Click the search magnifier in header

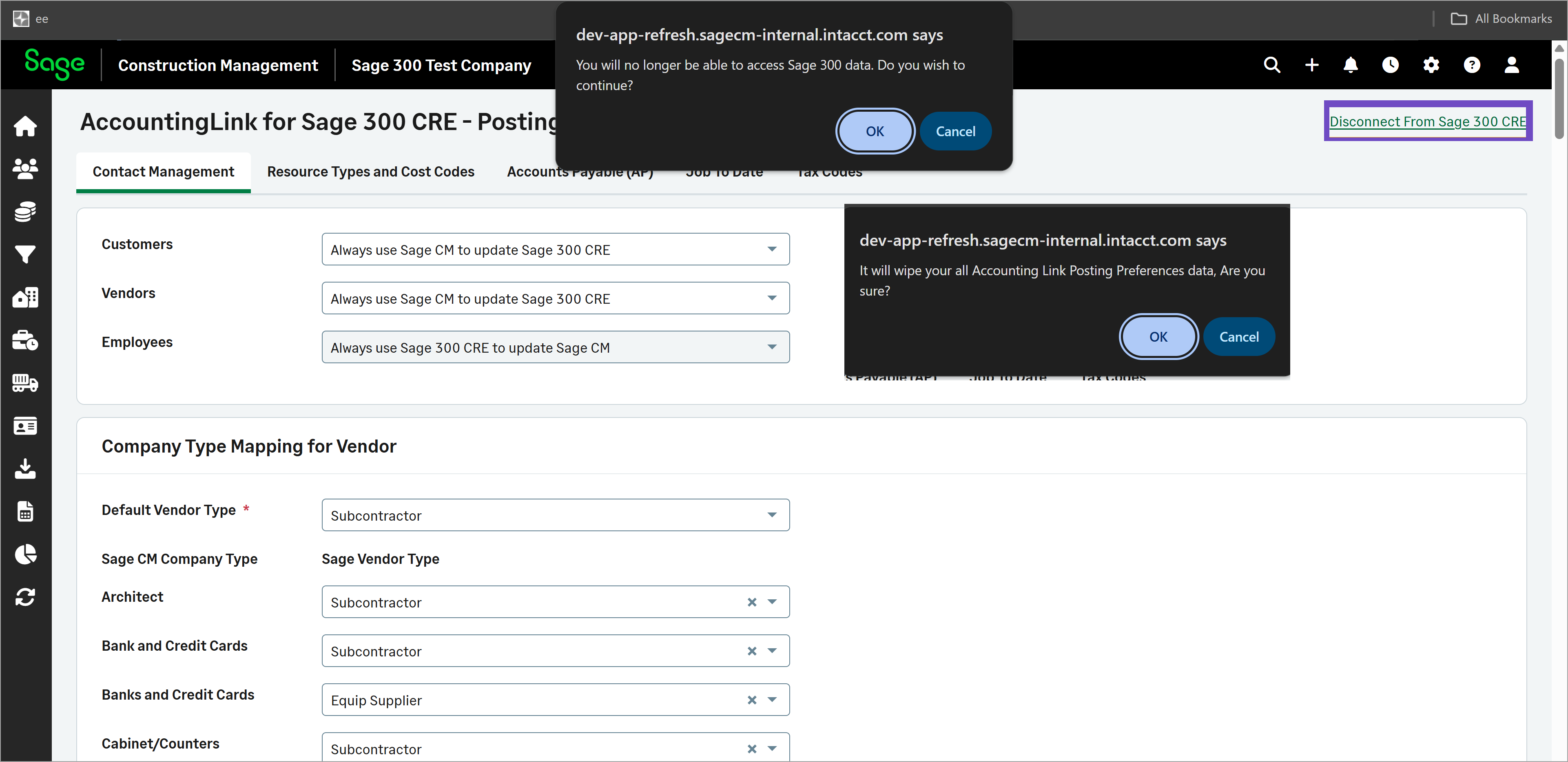point(1271,64)
